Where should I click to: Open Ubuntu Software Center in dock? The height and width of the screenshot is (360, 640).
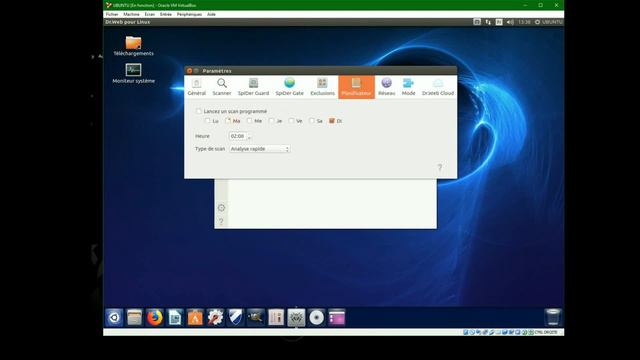[195, 318]
